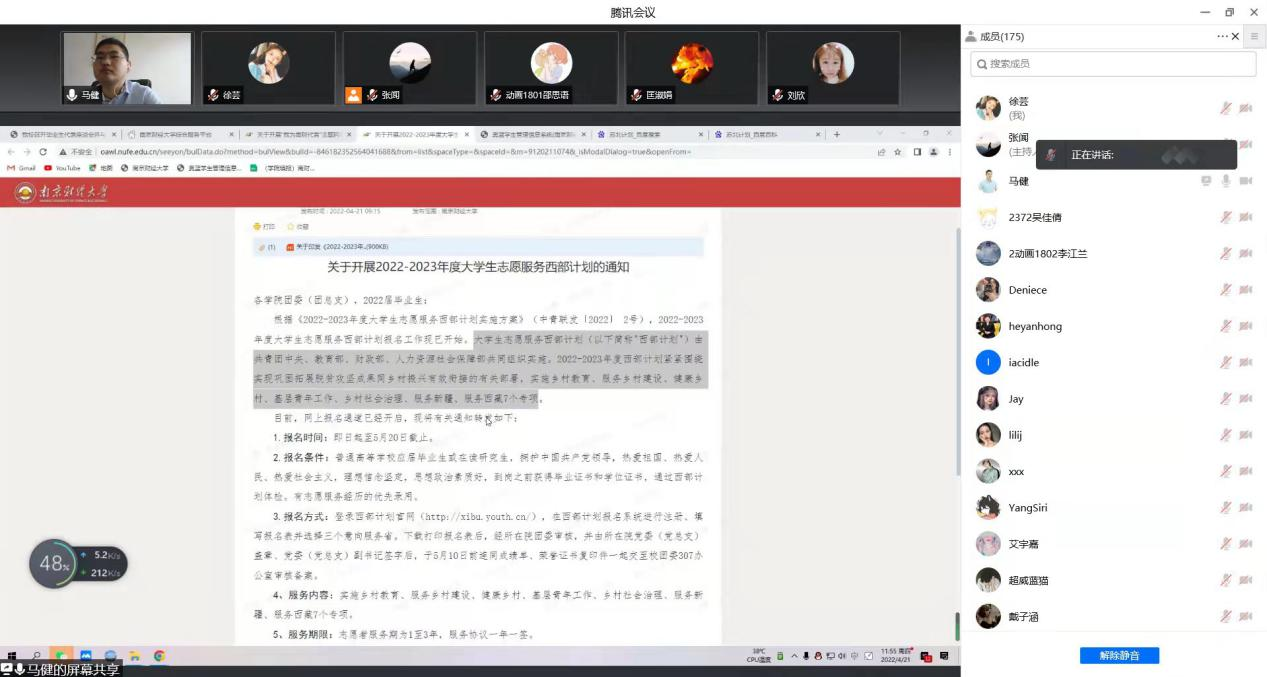The height and width of the screenshot is (677, 1267).
Task: Click the 成员(175) panel title
Action: 1001,37
